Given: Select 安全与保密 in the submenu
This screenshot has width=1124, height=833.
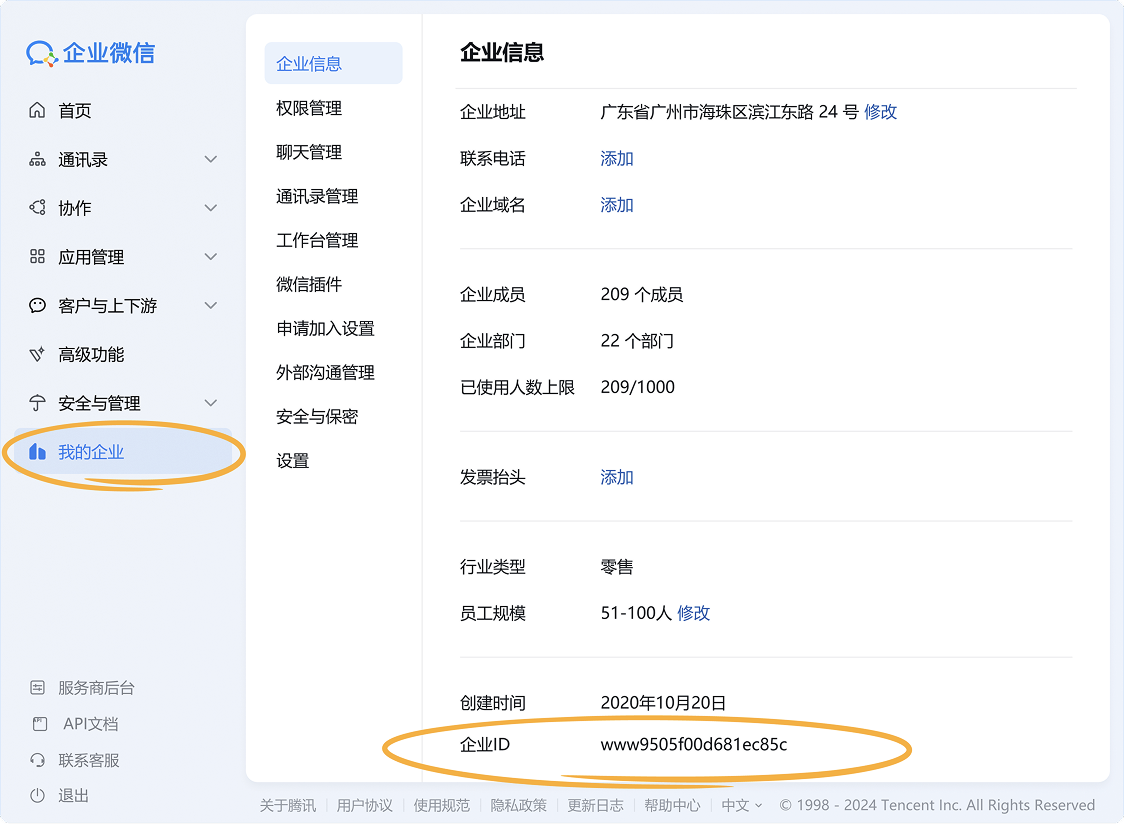Looking at the screenshot, I should pyautogui.click(x=317, y=416).
